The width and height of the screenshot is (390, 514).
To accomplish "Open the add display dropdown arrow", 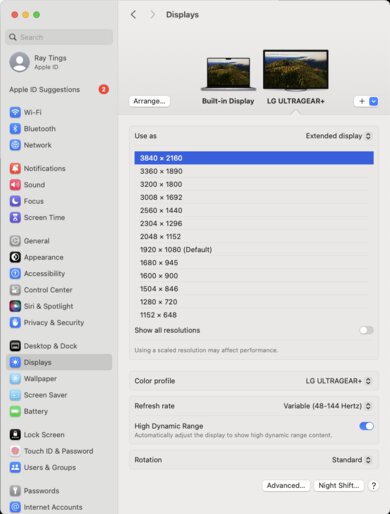I will [374, 101].
